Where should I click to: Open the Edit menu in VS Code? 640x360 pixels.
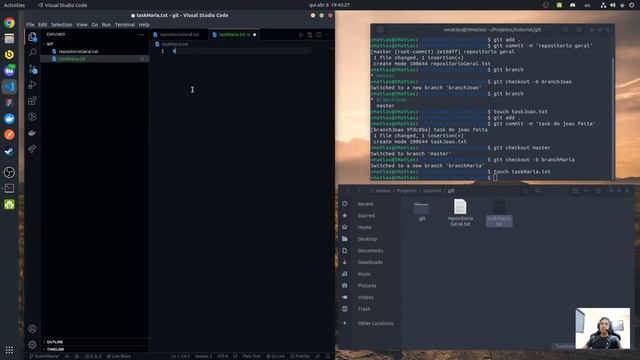(42, 24)
